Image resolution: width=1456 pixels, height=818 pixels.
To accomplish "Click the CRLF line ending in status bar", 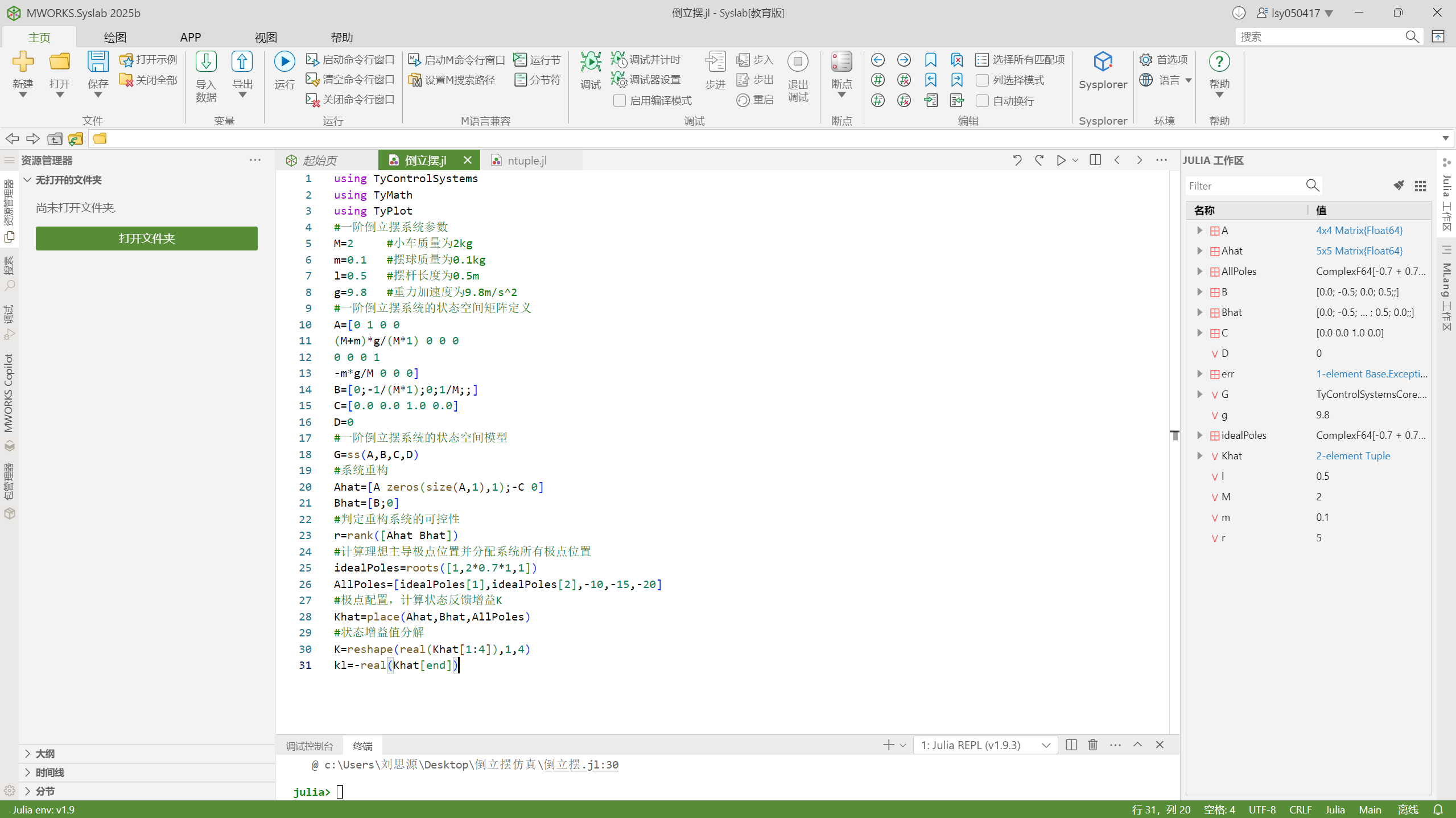I will [x=1300, y=809].
